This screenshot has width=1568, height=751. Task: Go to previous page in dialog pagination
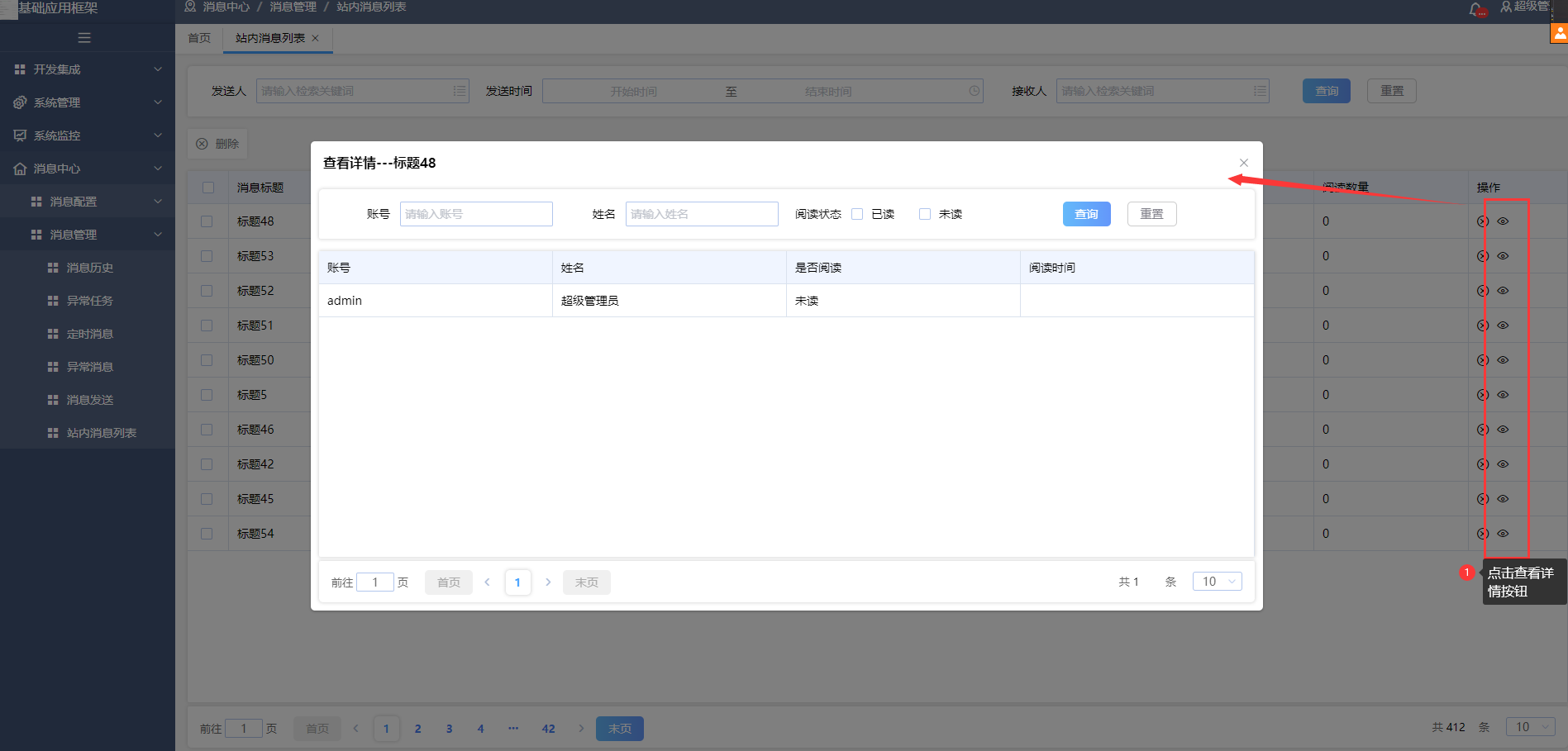(488, 582)
